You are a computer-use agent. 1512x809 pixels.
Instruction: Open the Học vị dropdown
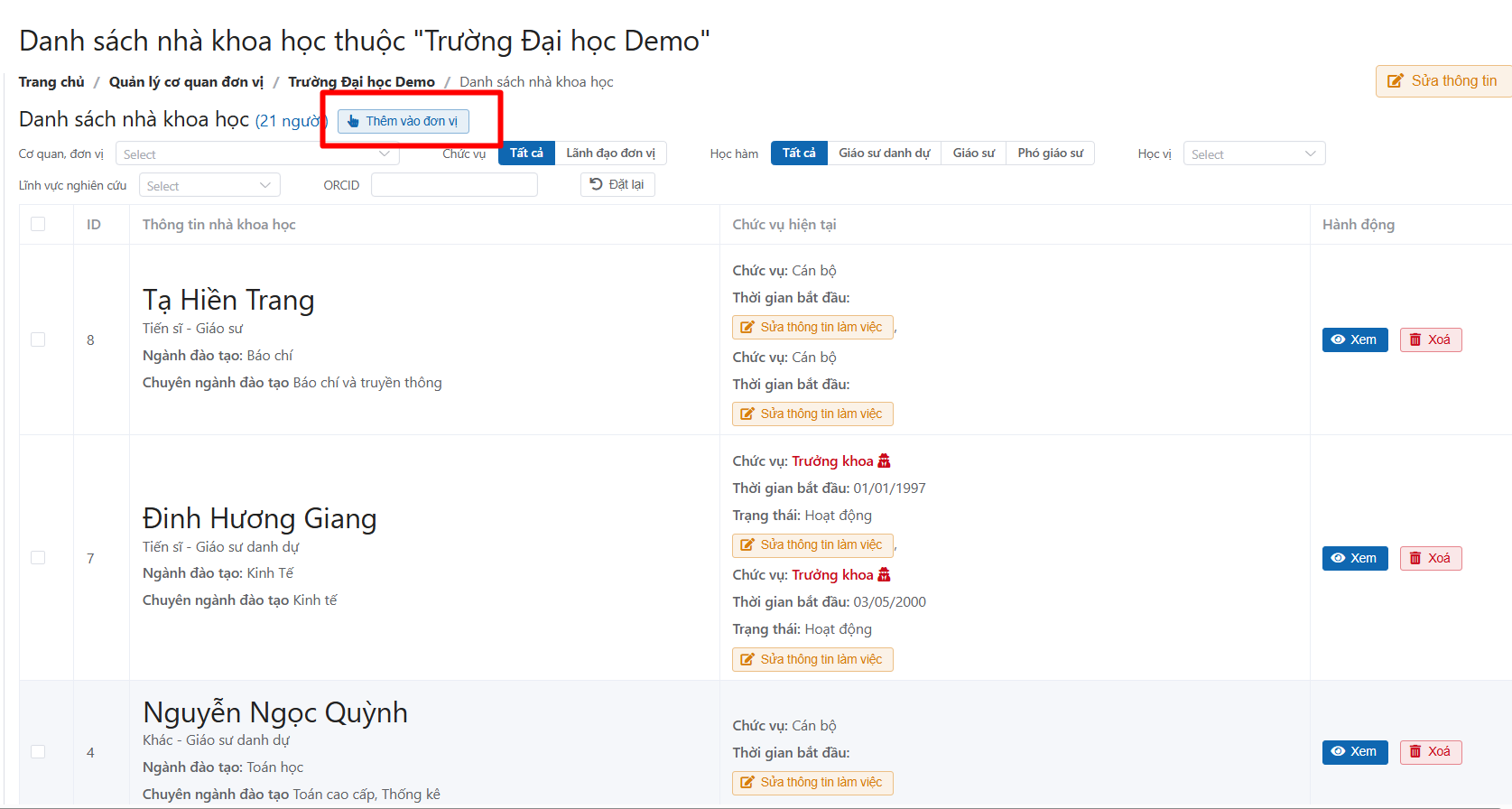point(1254,154)
